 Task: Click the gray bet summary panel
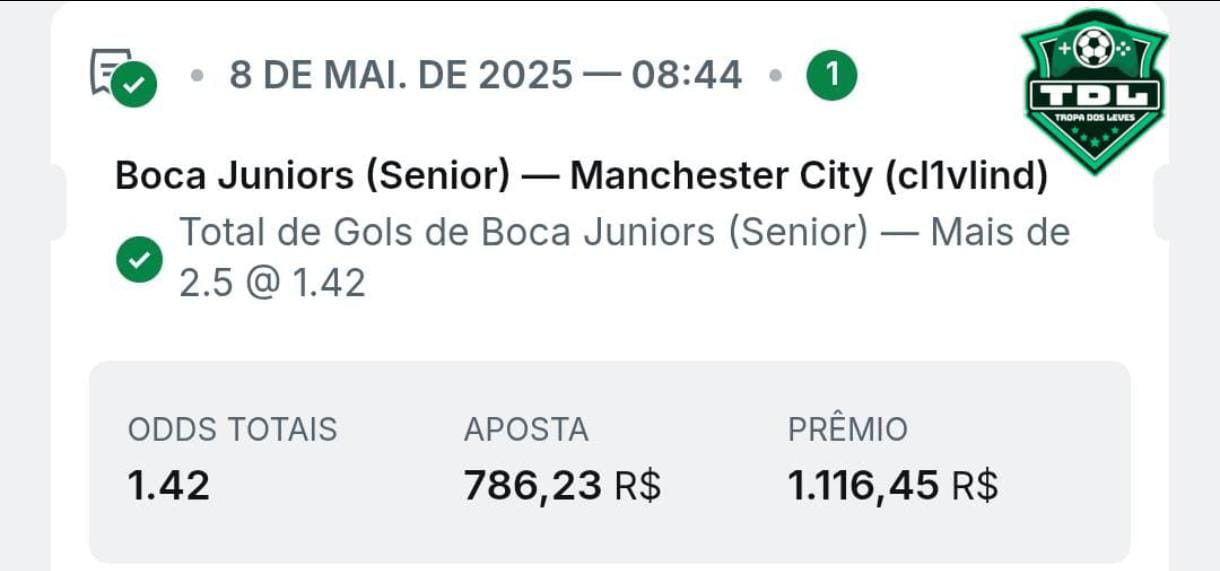(x=610, y=462)
